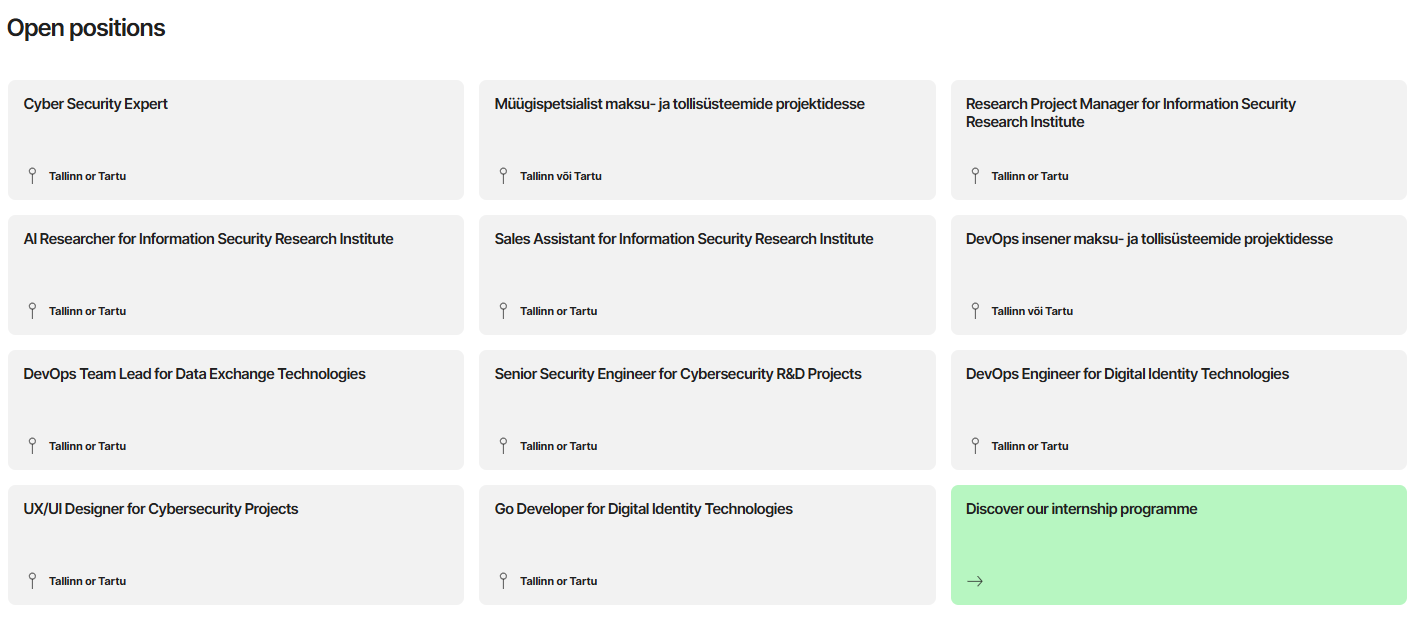The height and width of the screenshot is (618, 1410).
Task: Click the green Discover our internship programme card
Action: pos(1178,544)
